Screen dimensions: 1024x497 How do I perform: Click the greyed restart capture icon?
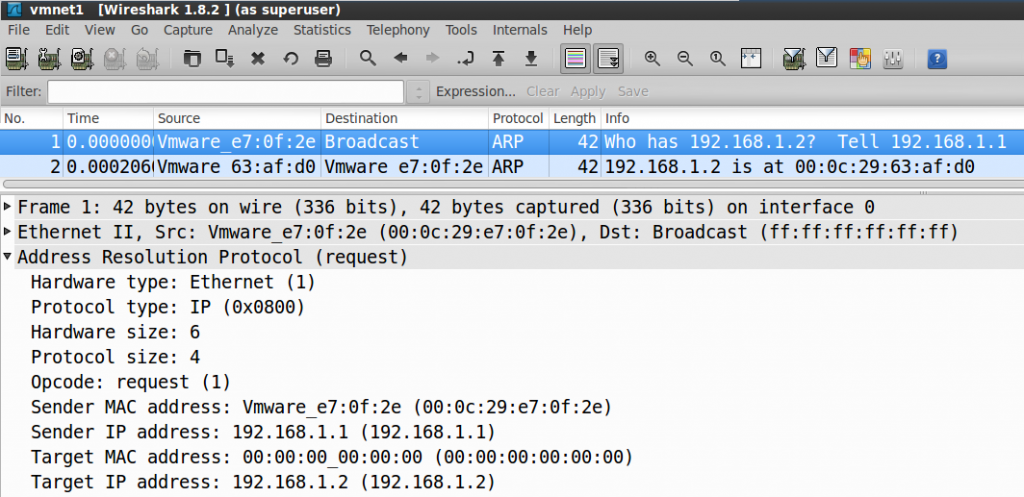pyautogui.click(x=147, y=59)
